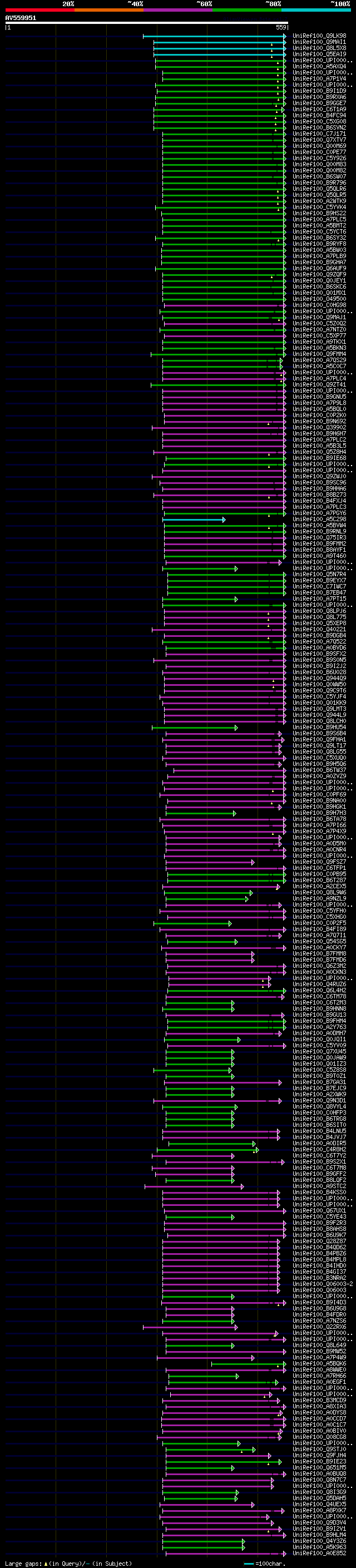Viewport: 356px width, 1568px height.
Task: Open hit UniRef100_A7P1V4
Action: [319, 78]
